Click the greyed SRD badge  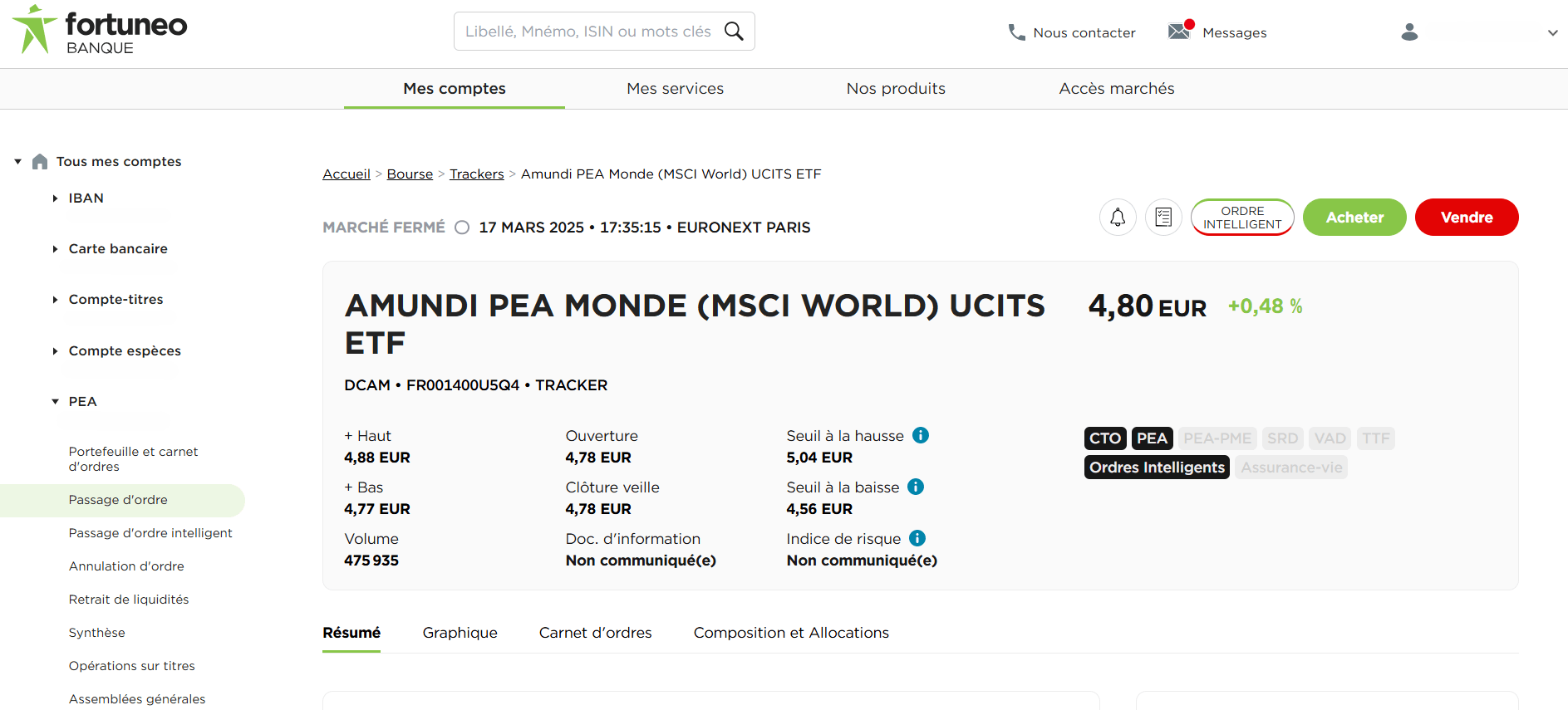tap(1282, 438)
